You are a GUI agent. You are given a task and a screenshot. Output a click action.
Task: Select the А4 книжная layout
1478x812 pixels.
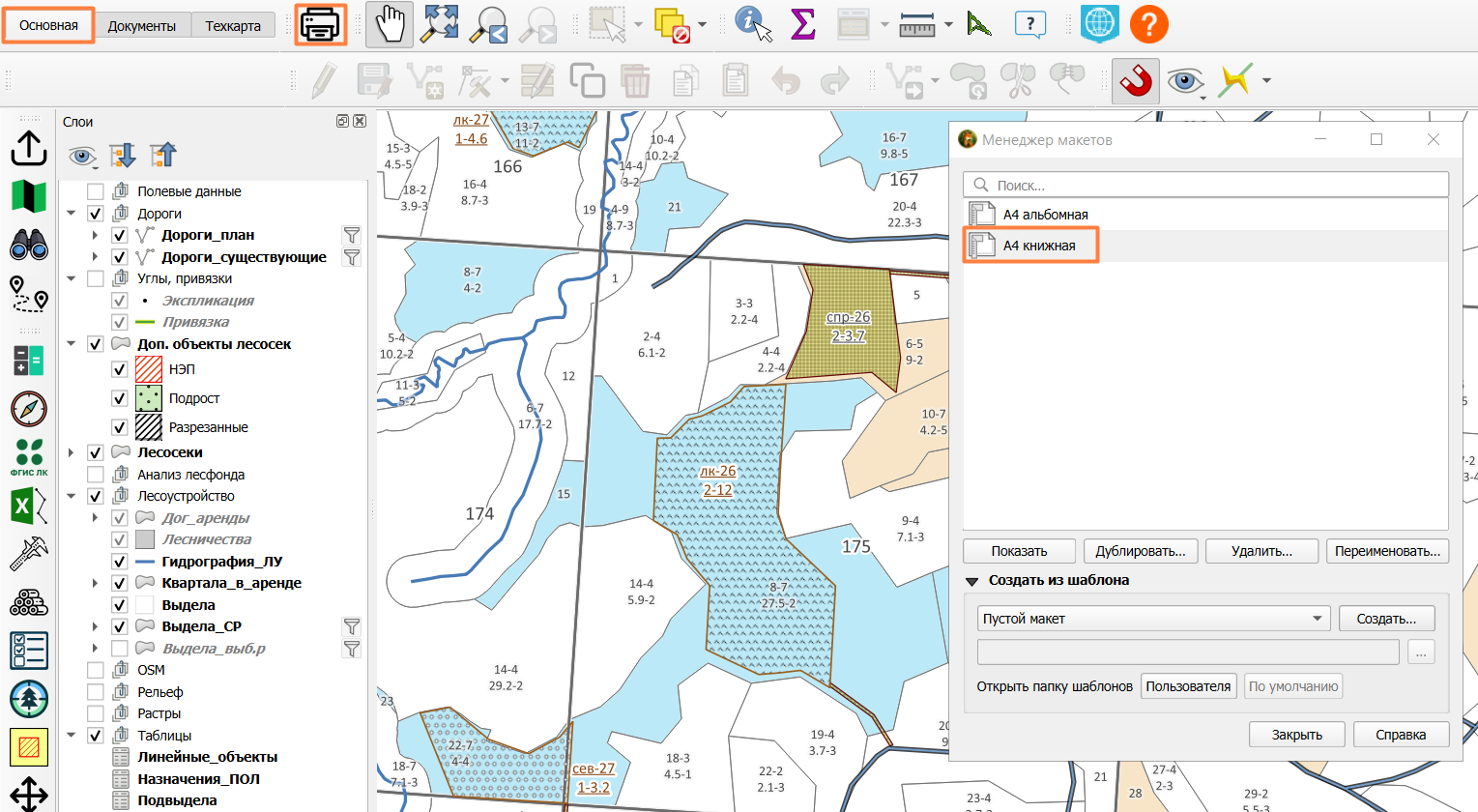[x=1205, y=246]
